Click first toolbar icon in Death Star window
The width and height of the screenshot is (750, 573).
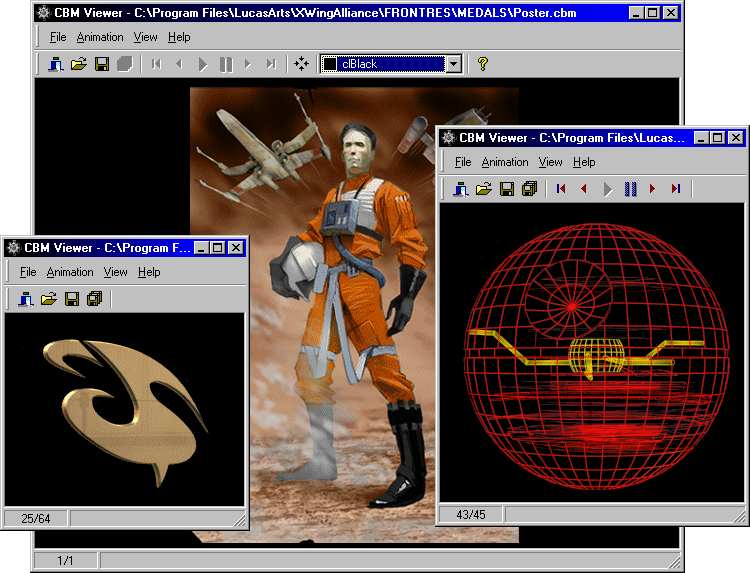click(461, 189)
